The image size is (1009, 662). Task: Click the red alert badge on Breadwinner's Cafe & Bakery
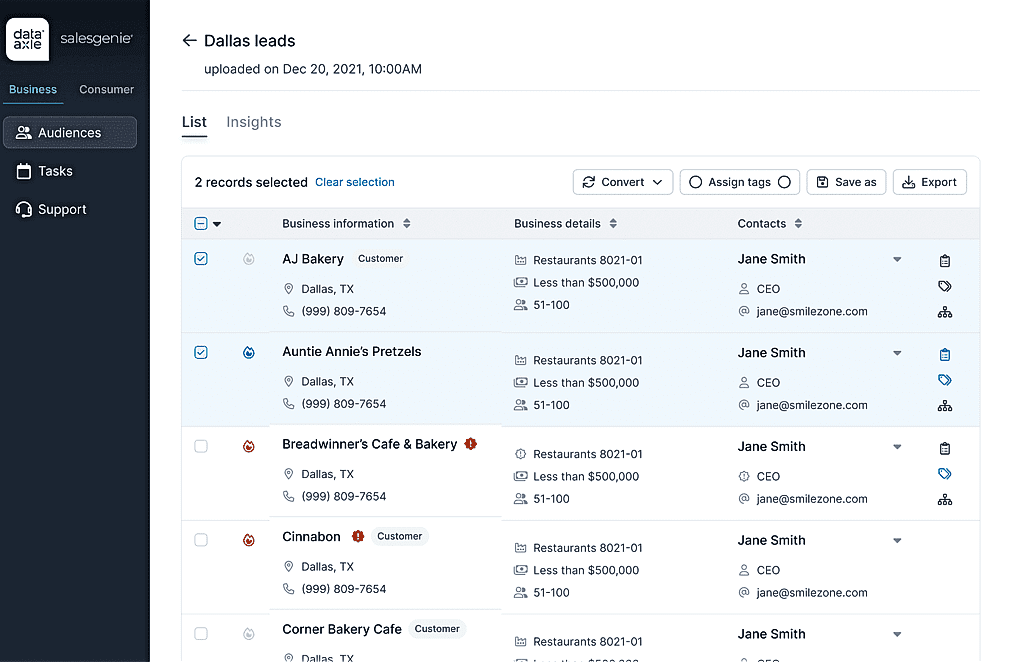click(470, 443)
